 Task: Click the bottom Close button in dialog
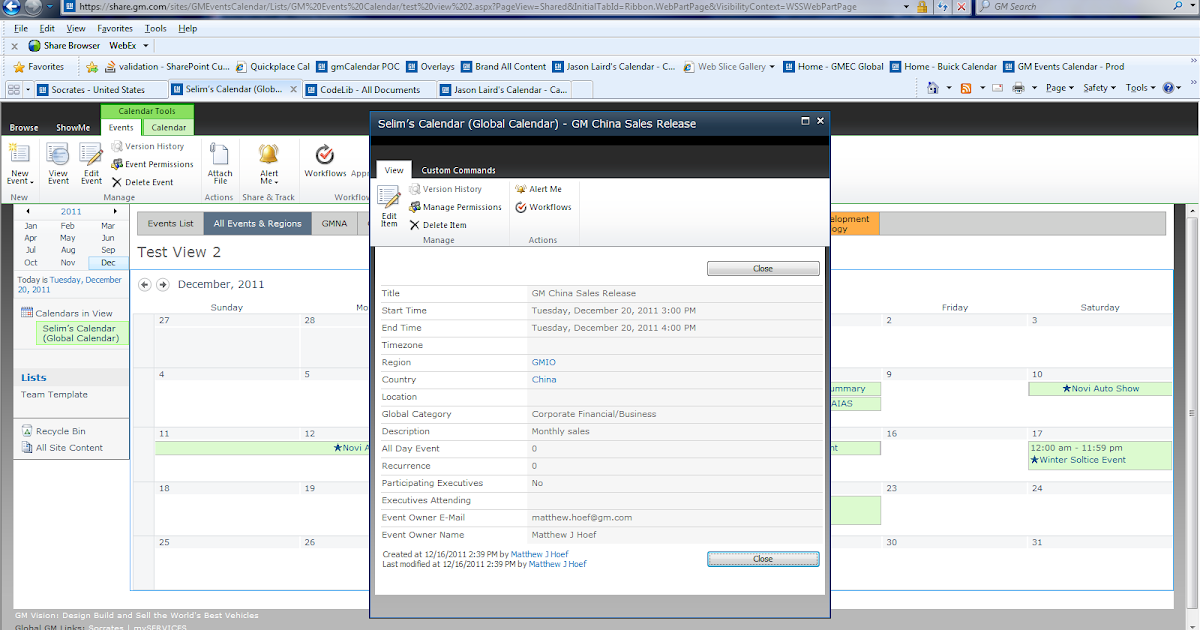point(763,559)
